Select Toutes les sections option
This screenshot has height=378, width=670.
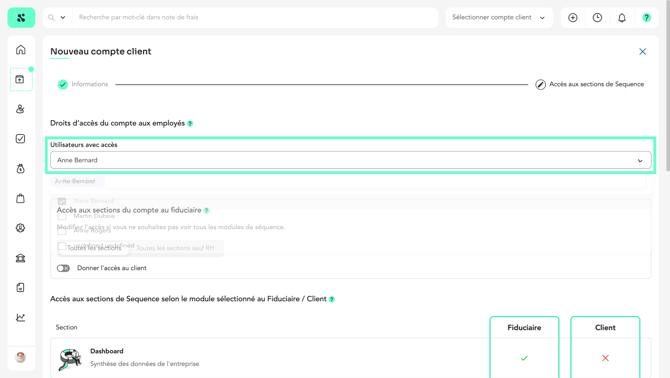pyautogui.click(x=94, y=248)
